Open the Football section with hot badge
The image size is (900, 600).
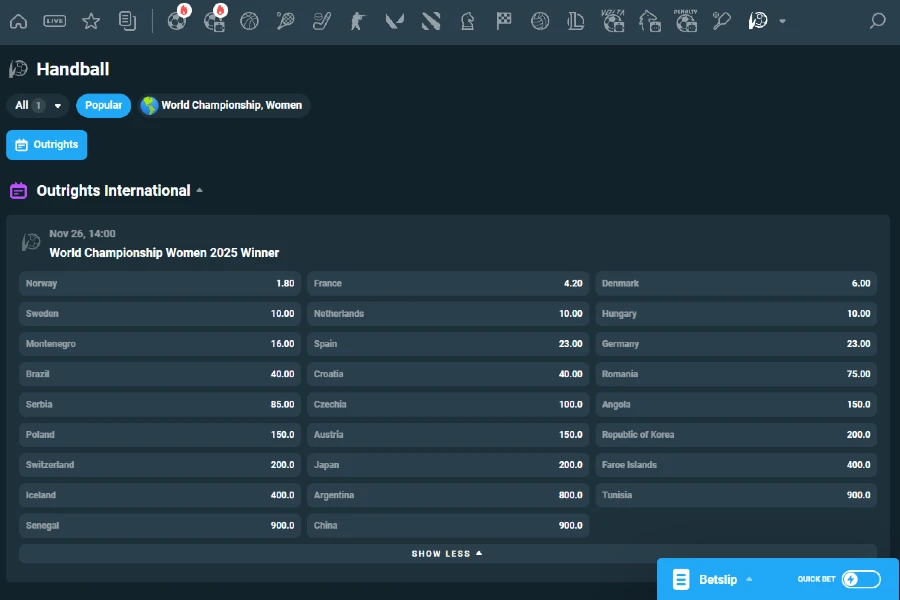(x=178, y=21)
